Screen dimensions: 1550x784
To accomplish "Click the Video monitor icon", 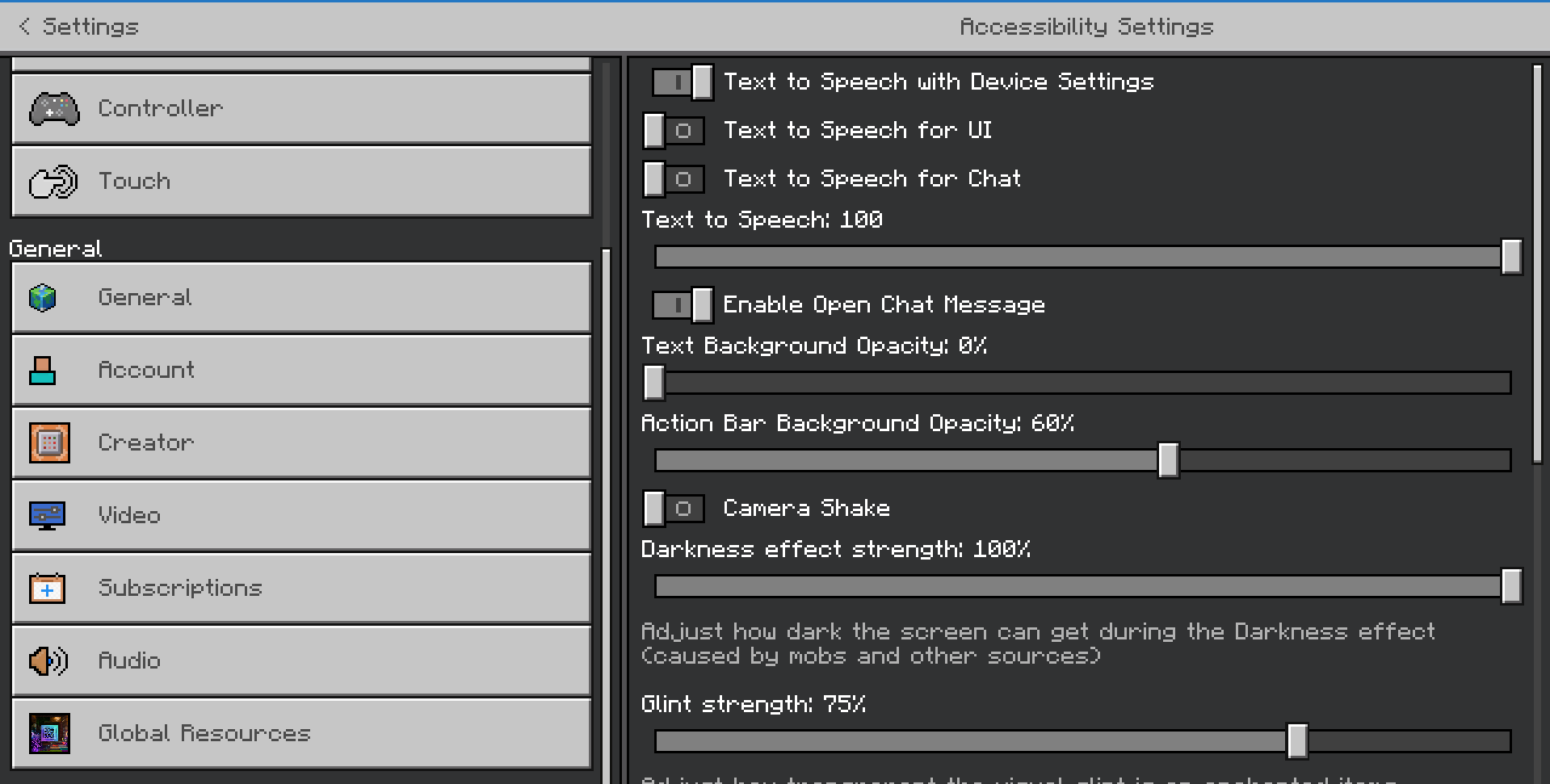I will (47, 515).
